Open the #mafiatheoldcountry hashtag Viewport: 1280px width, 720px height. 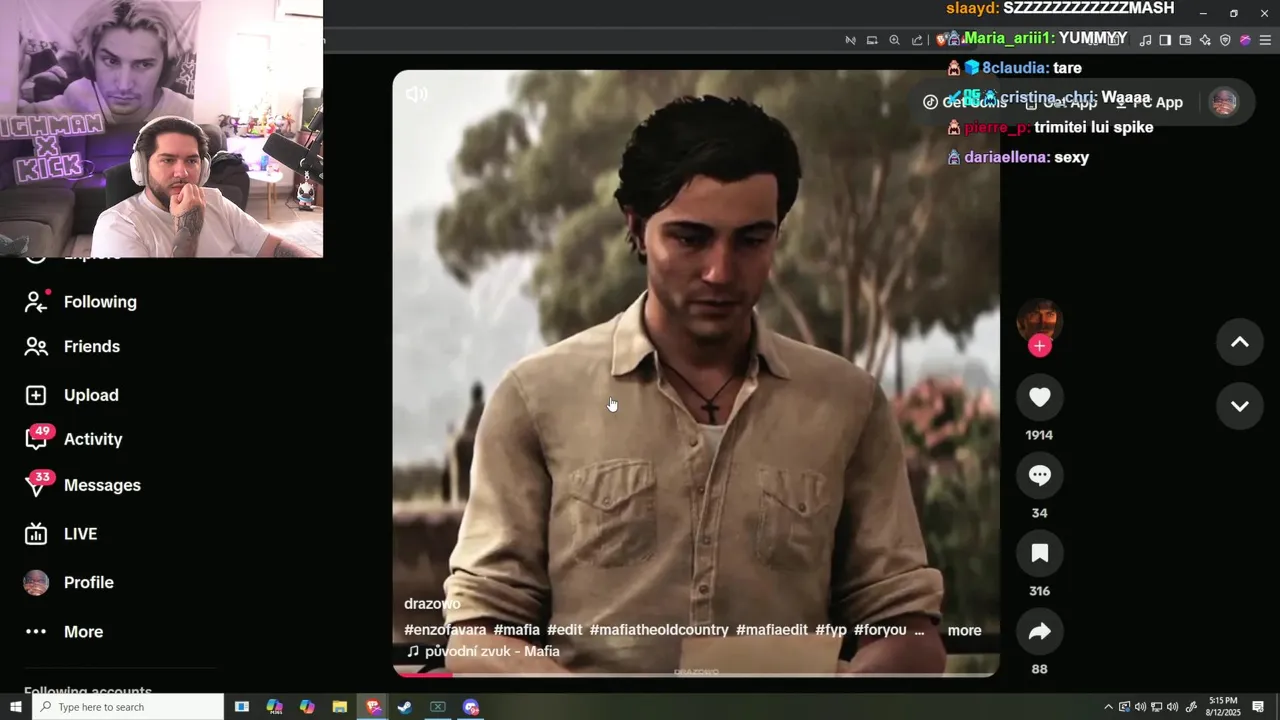click(659, 630)
